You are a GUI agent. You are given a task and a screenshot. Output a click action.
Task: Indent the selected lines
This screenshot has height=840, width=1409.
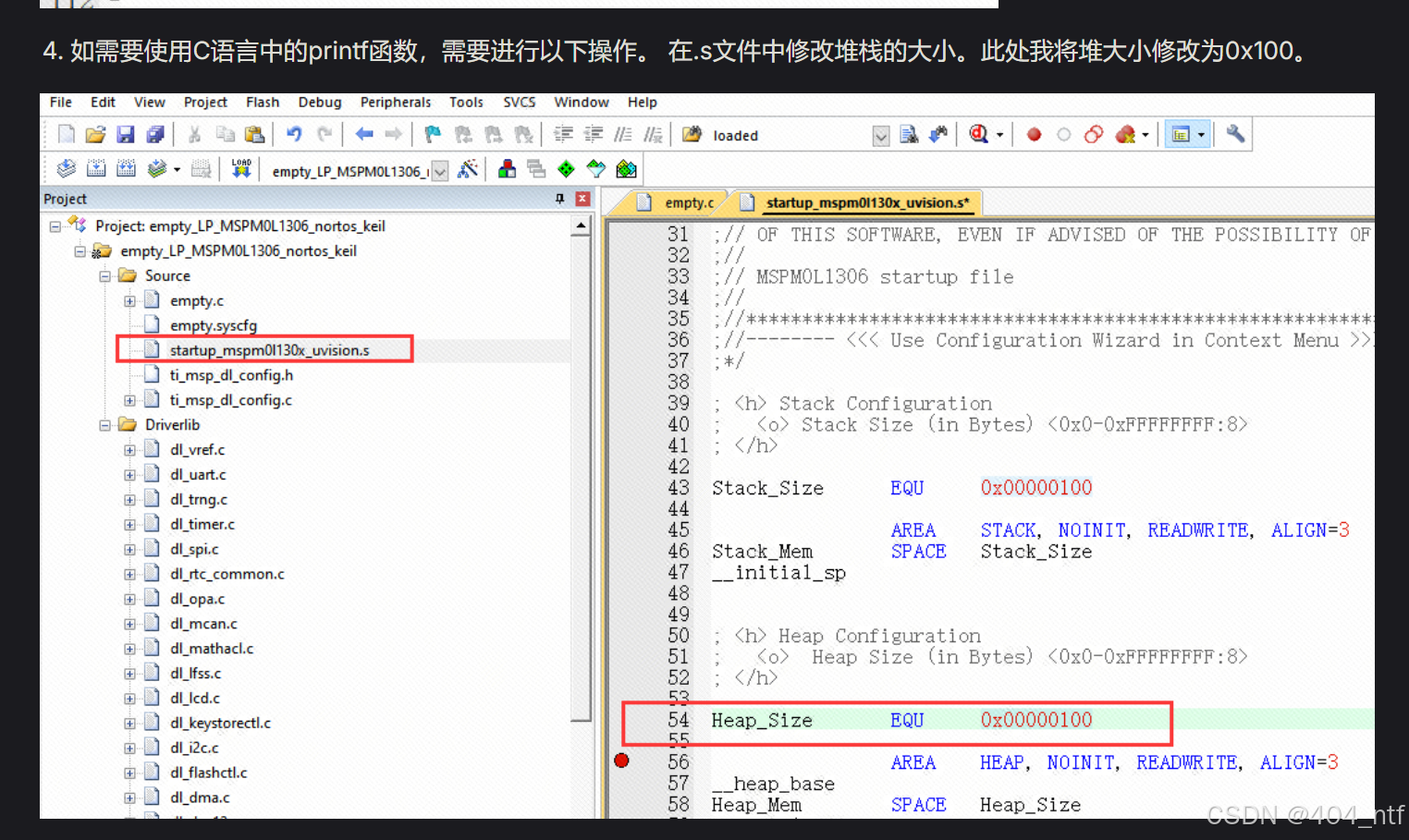(x=563, y=135)
